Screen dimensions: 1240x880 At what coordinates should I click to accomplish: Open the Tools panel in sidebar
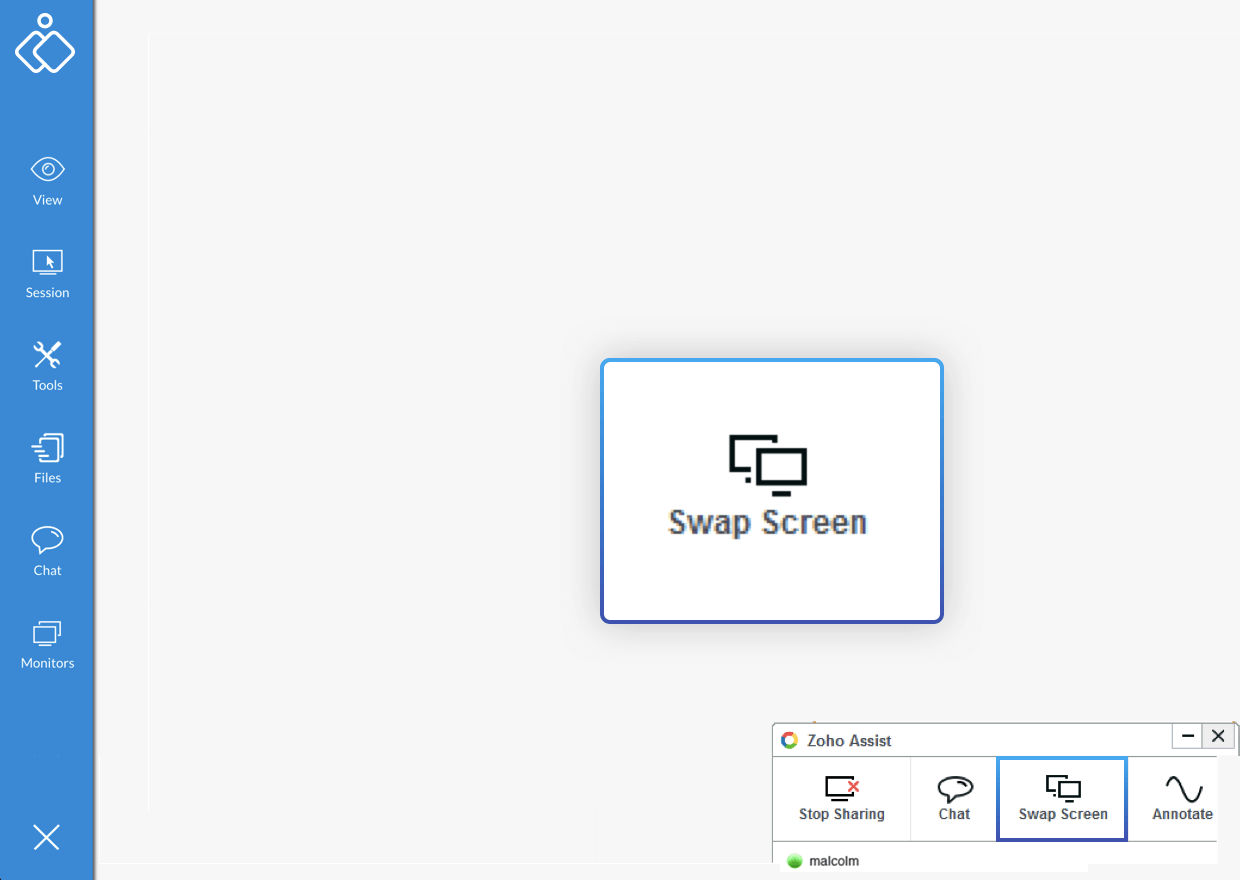[47, 366]
